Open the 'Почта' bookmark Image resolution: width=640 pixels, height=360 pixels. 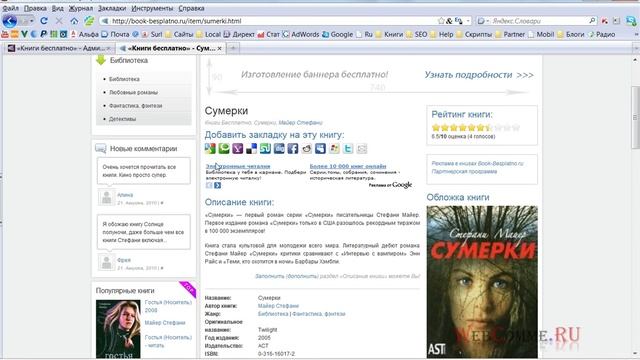115,35
